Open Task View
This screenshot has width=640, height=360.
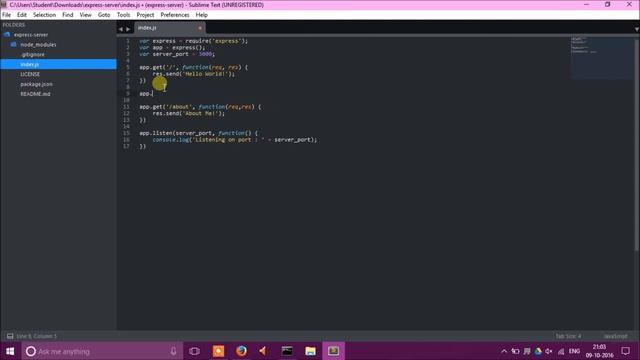(195, 351)
